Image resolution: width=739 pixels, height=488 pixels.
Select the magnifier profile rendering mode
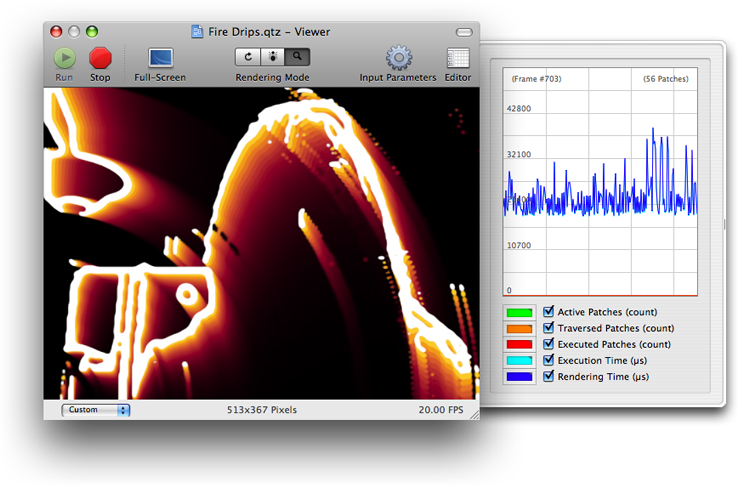click(x=297, y=57)
